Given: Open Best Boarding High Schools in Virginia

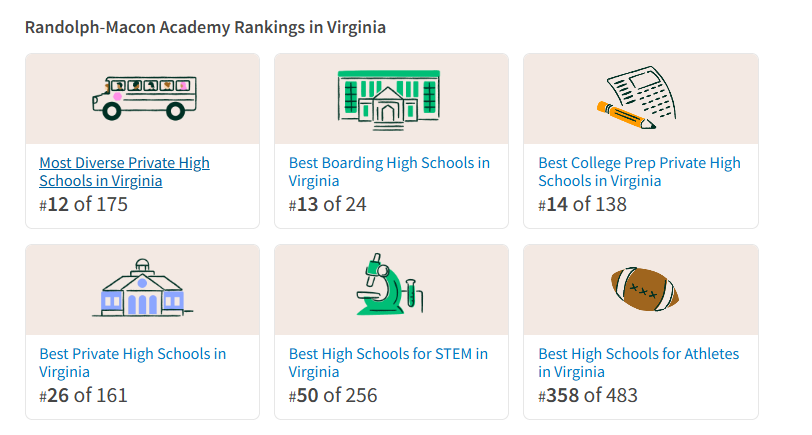Looking at the screenshot, I should (389, 172).
